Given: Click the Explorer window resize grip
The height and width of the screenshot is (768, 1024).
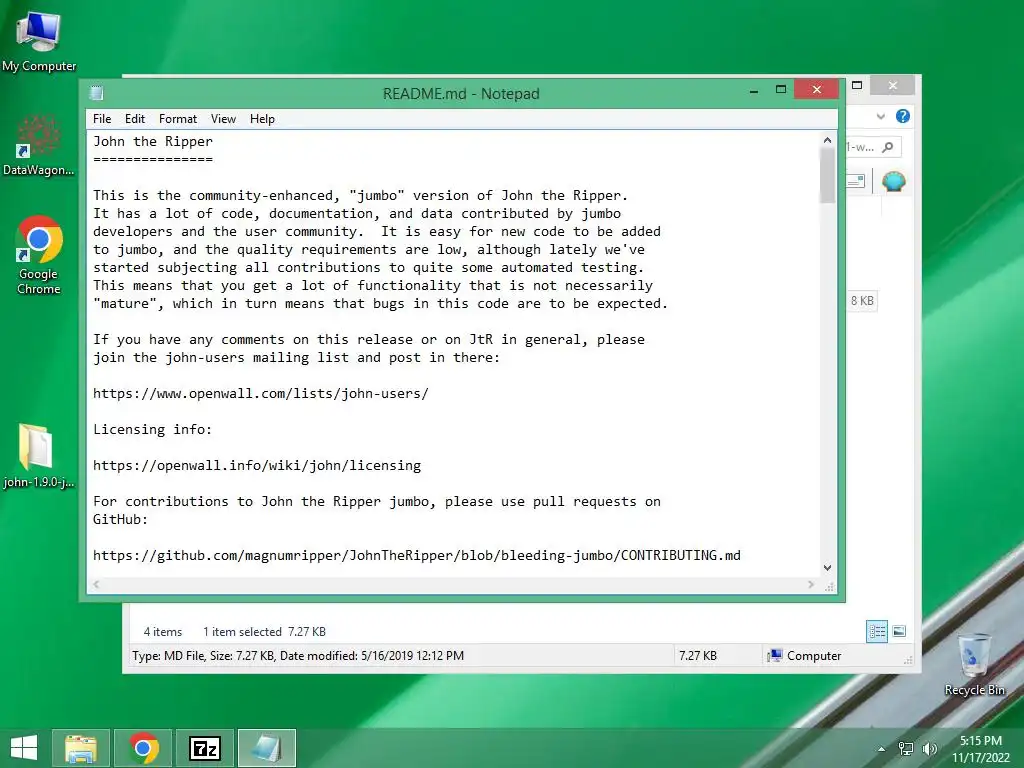Looking at the screenshot, I should point(908,661).
